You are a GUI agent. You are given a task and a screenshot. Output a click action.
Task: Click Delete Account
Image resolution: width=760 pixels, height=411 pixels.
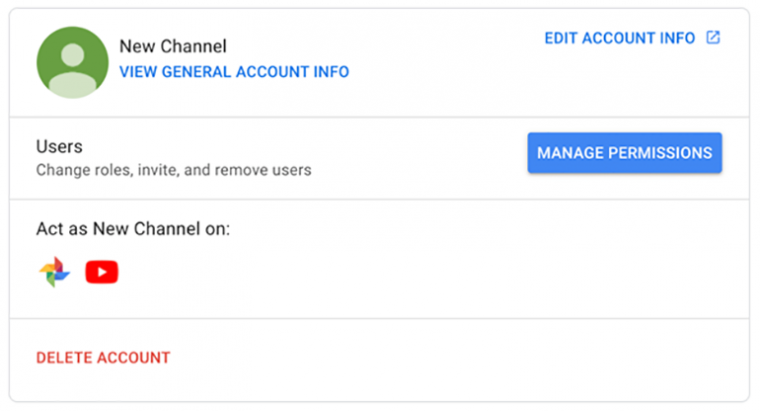click(x=103, y=358)
